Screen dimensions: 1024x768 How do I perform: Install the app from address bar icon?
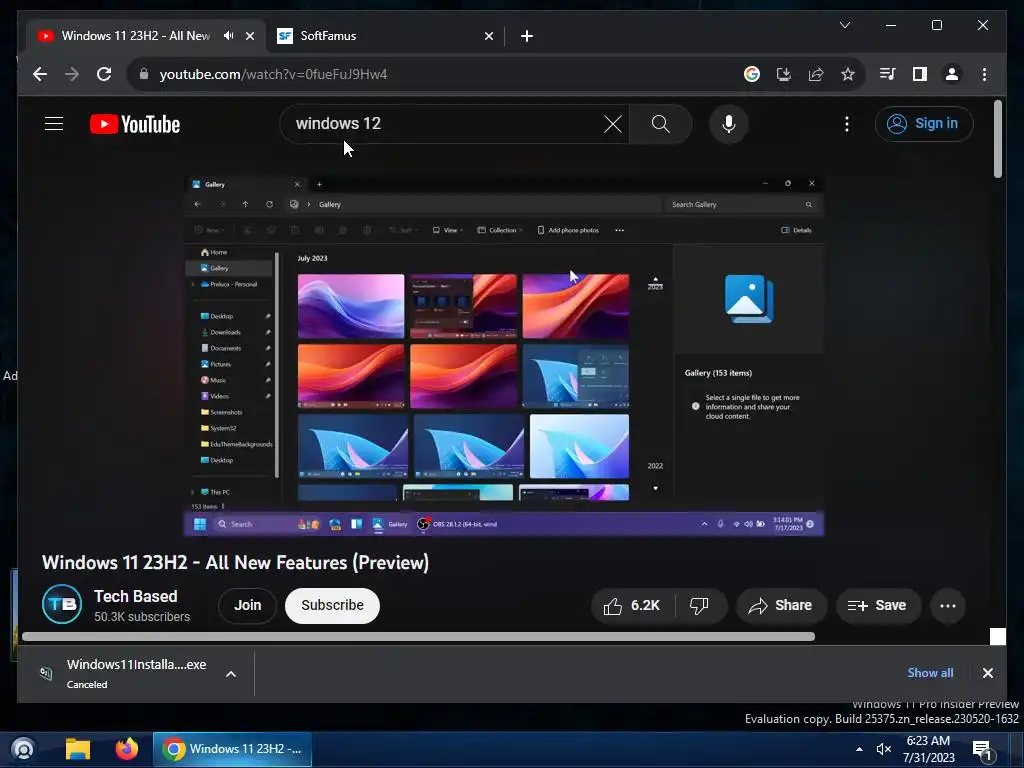coord(784,74)
